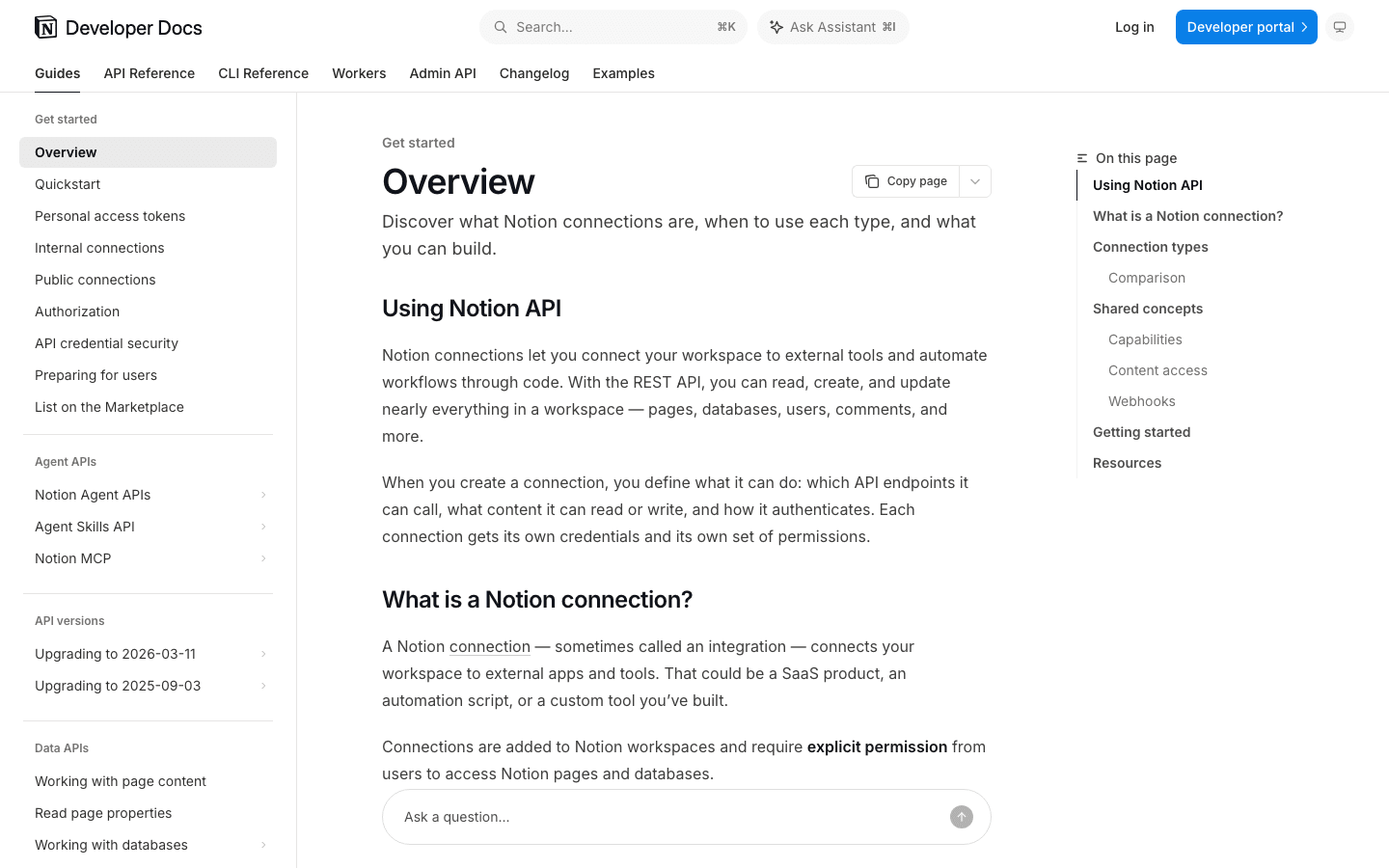Open Quickstart in the sidebar

148,184
